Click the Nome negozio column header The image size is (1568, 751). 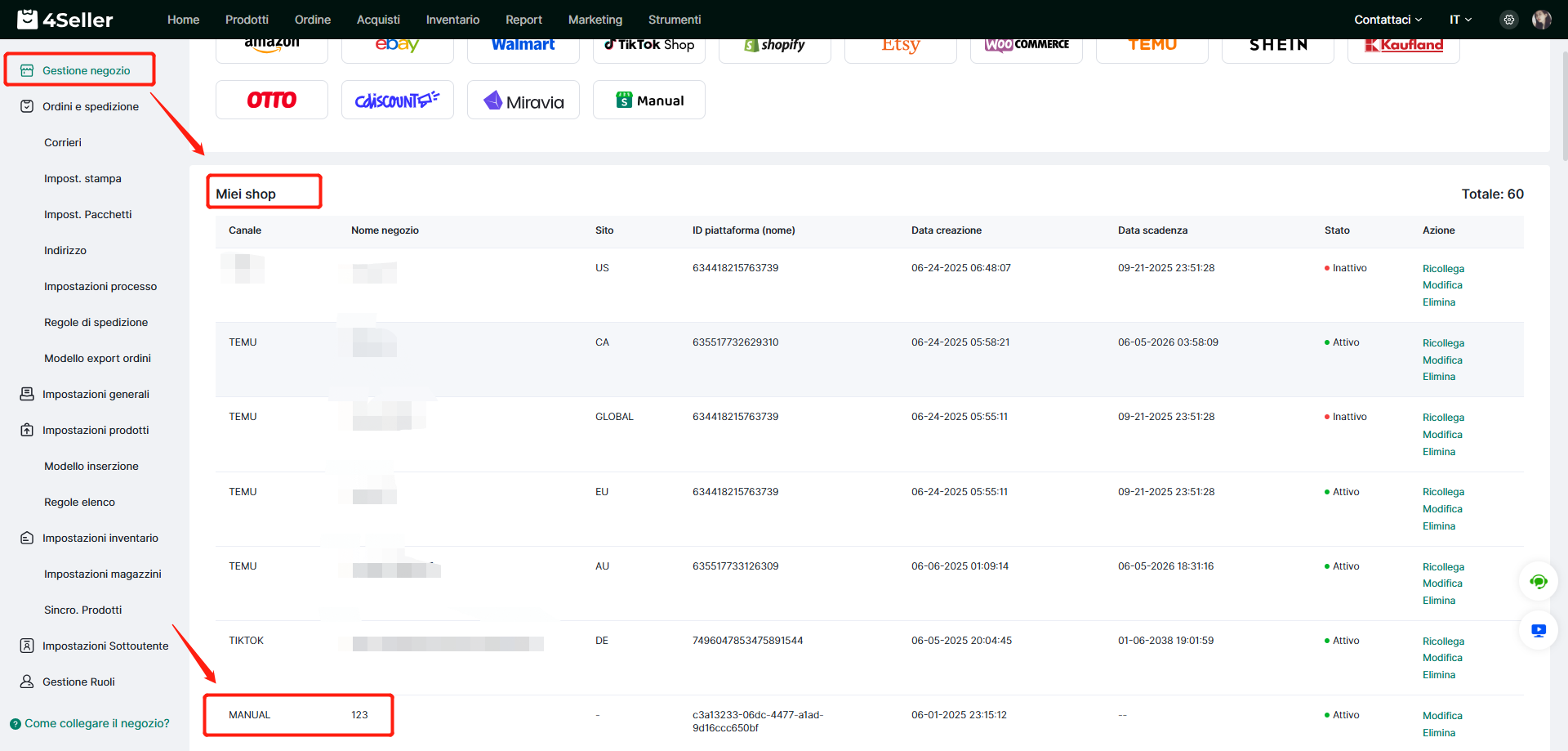(x=385, y=230)
